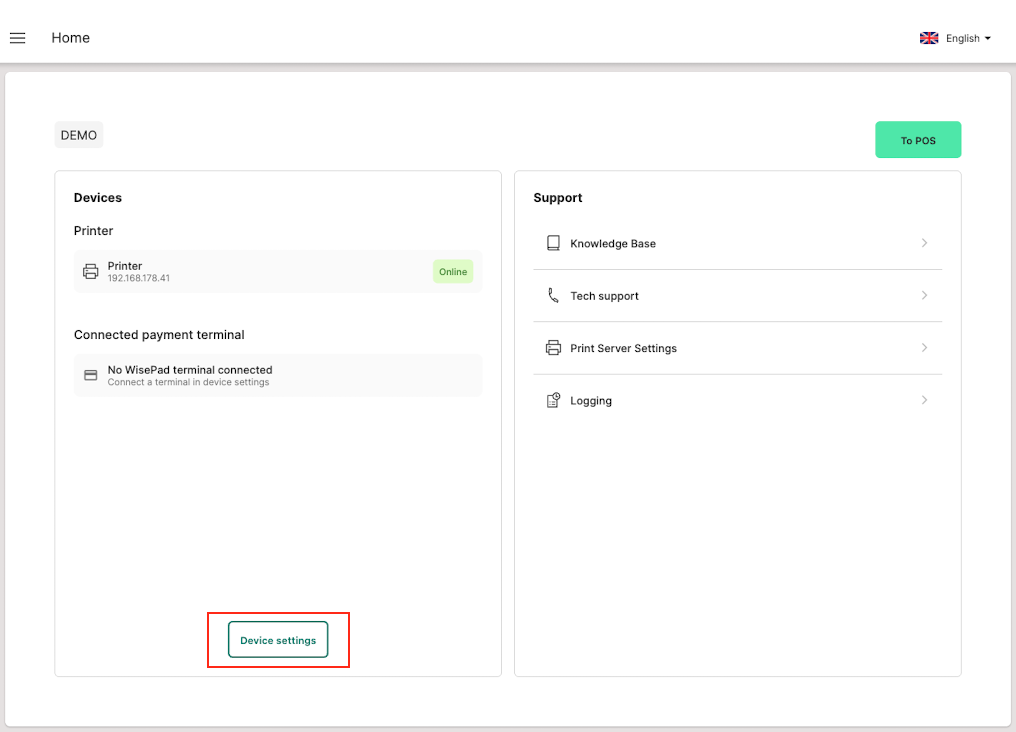Open the English language dropdown
The image size is (1016, 732).
[968, 38]
